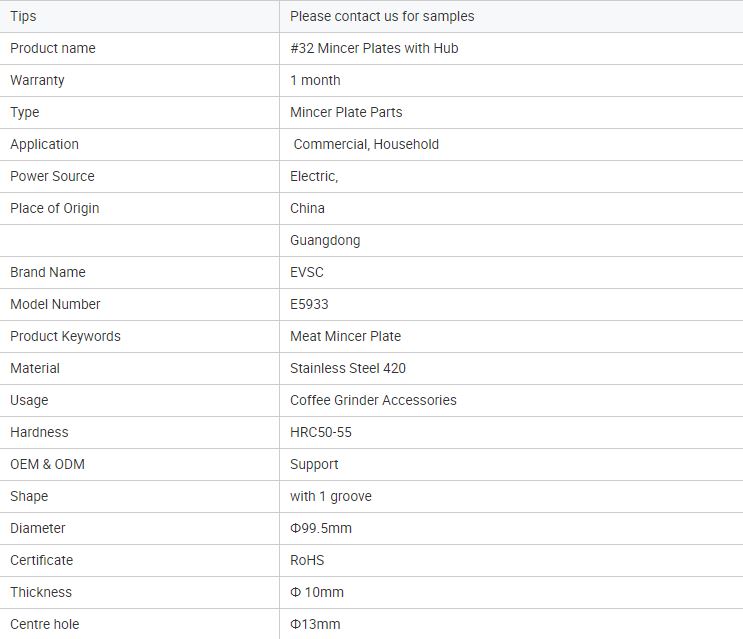Screen dimensions: 743x639
Task: Click 'Commercial, Household' application value
Action: [366, 144]
